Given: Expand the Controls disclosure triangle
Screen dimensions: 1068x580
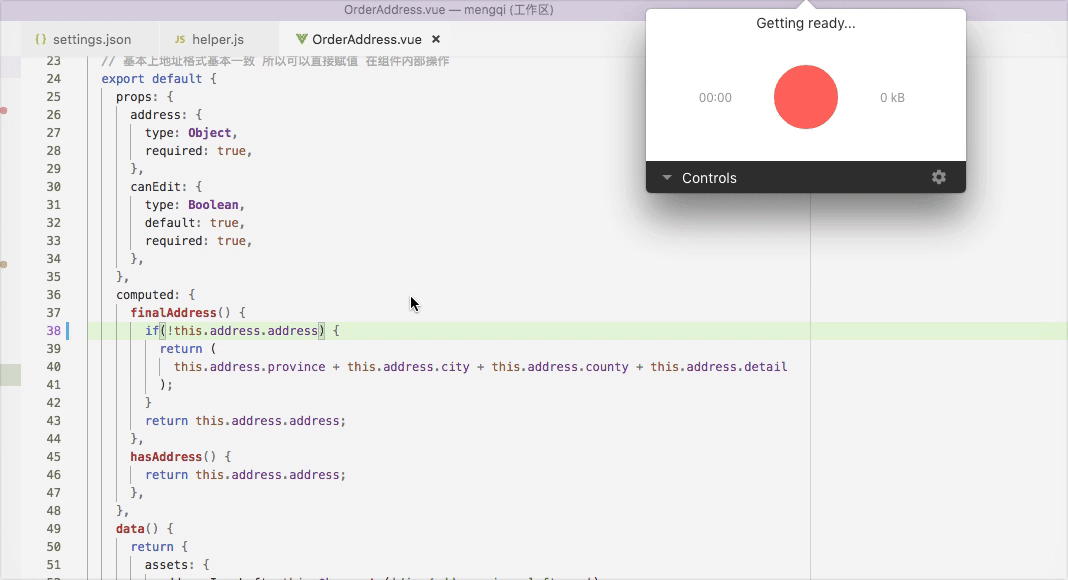Looking at the screenshot, I should pos(667,178).
